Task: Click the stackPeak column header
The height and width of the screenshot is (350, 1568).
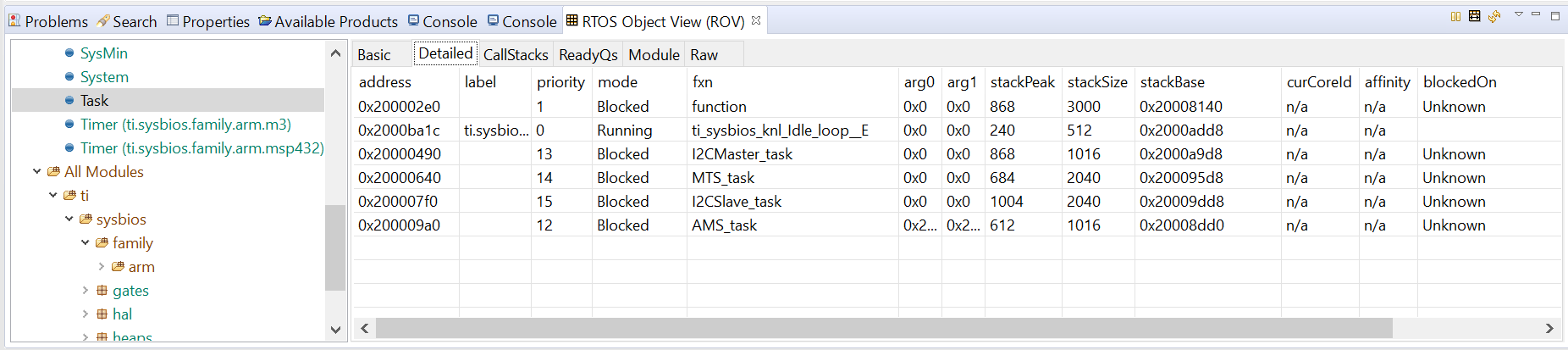Action: (1022, 82)
